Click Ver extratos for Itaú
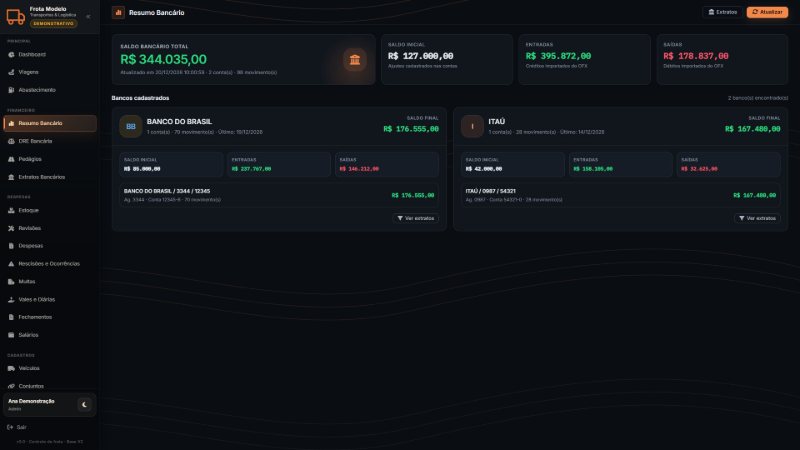 pyautogui.click(x=757, y=218)
